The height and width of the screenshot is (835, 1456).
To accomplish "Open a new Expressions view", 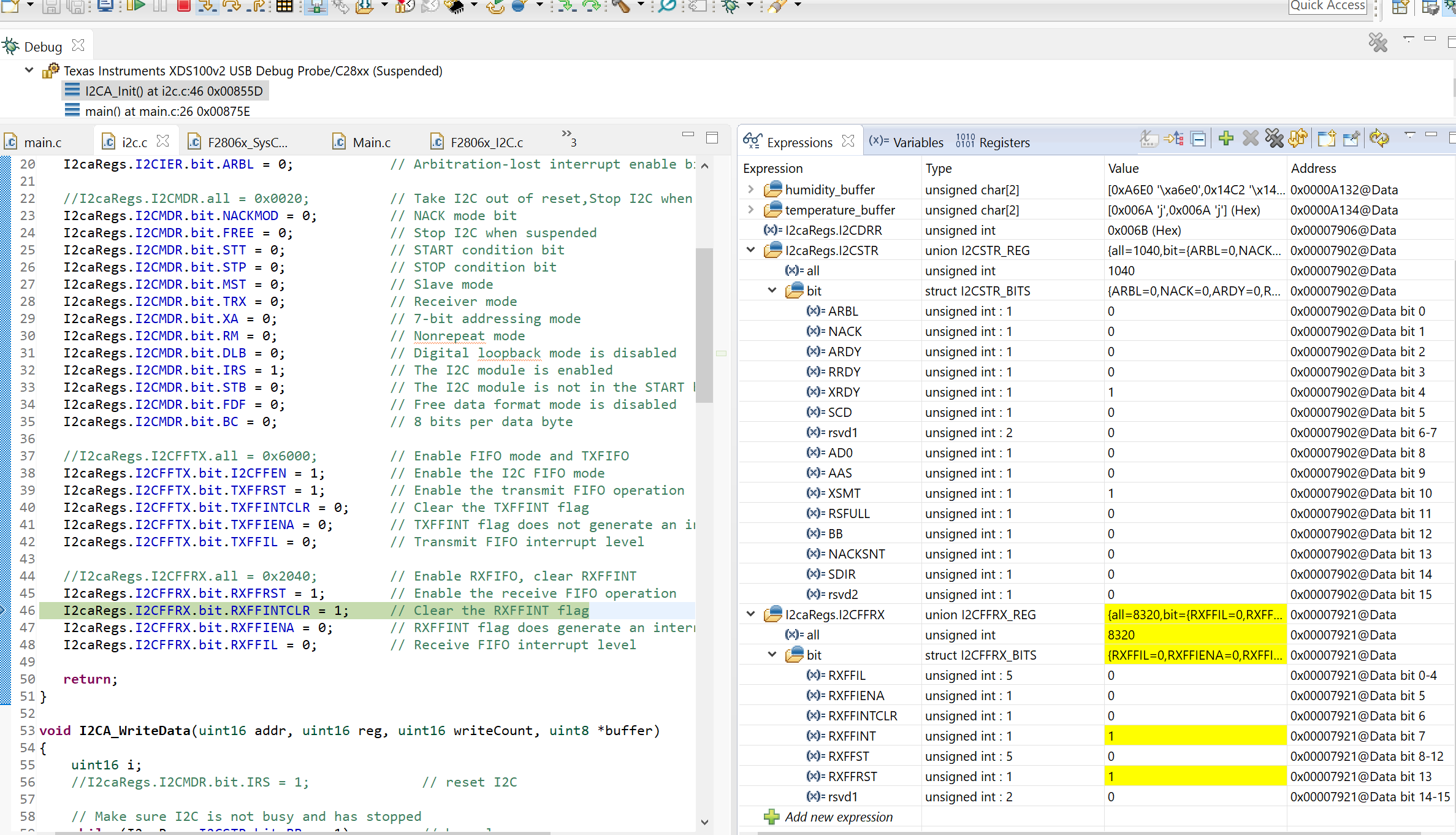I will [1327, 139].
